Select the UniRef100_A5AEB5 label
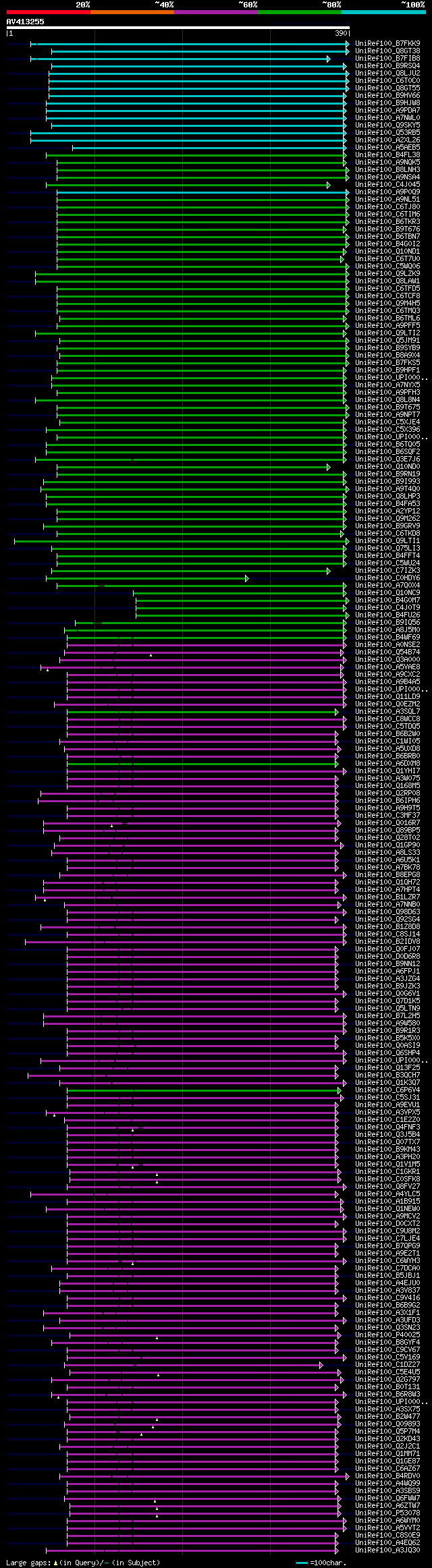Image resolution: width=432 pixels, height=1568 pixels. [x=387, y=148]
